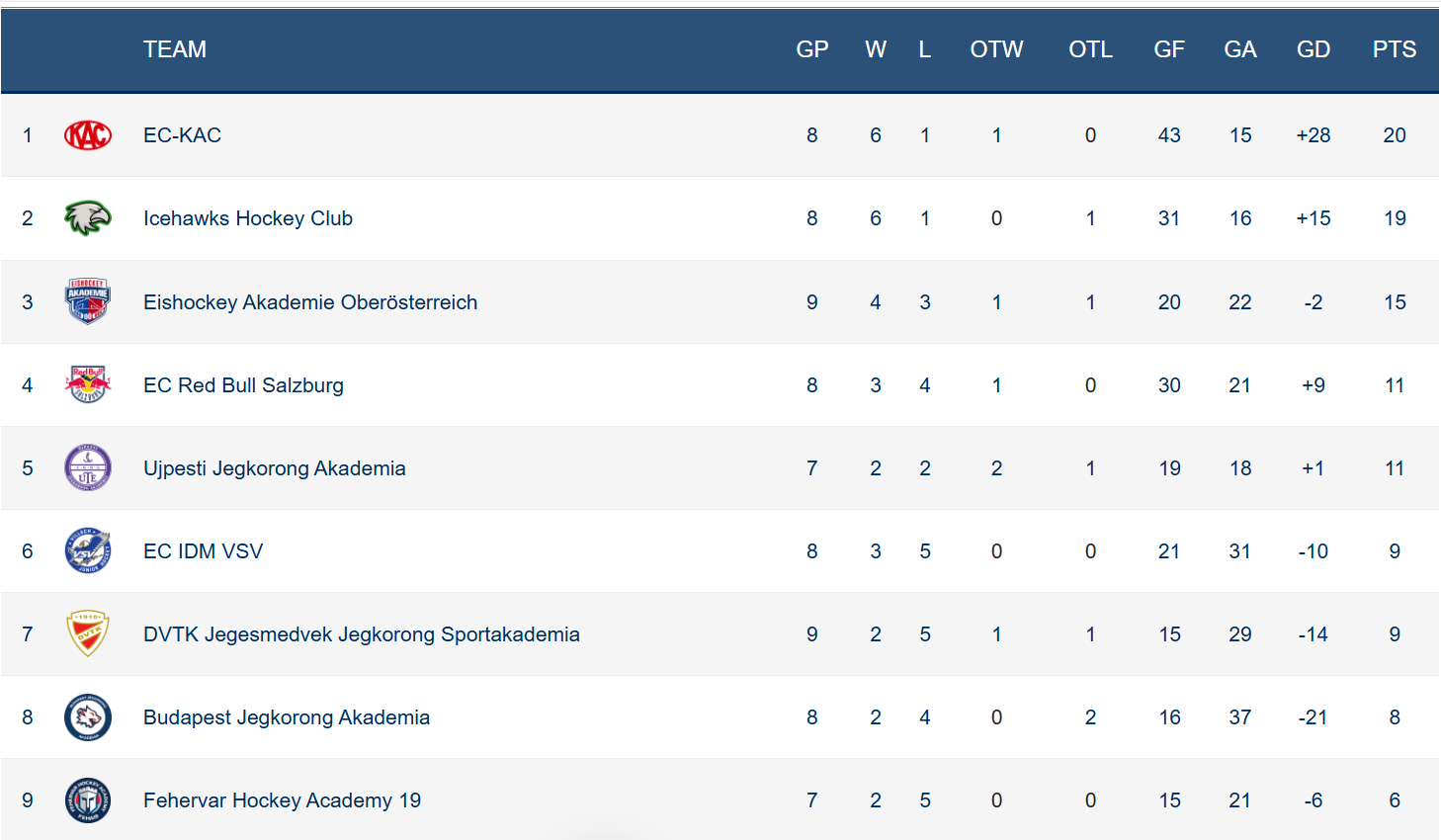Click the EC-KAC team logo
The width and height of the screenshot is (1441, 840).
pyautogui.click(x=88, y=135)
